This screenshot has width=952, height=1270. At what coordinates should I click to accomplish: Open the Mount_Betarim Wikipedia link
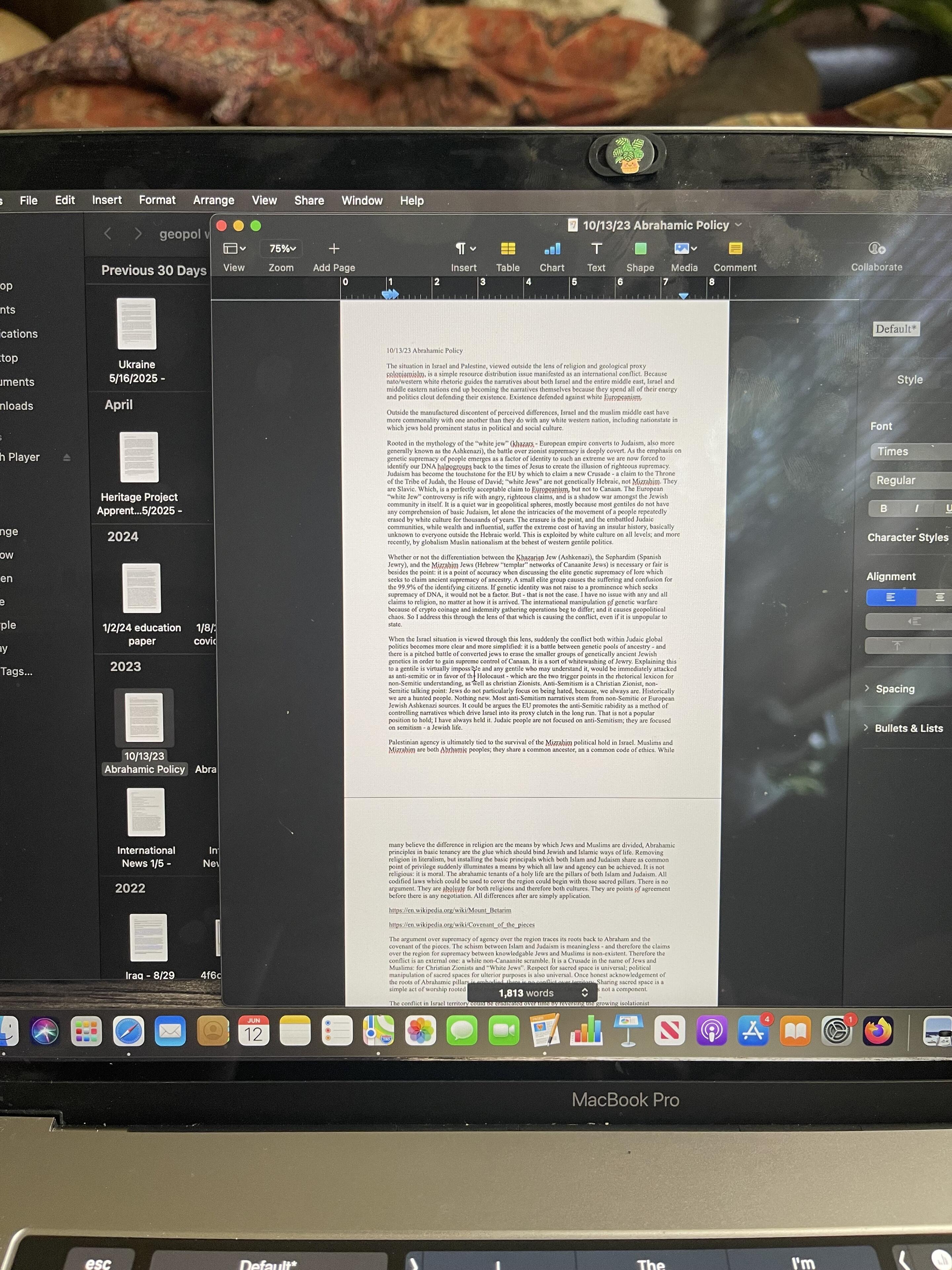[450, 910]
